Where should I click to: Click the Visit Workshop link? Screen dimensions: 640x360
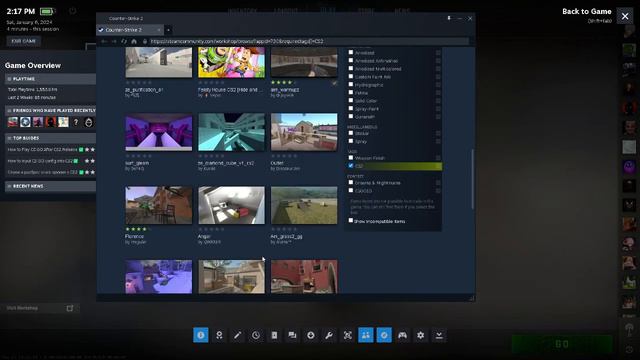coord(22,308)
